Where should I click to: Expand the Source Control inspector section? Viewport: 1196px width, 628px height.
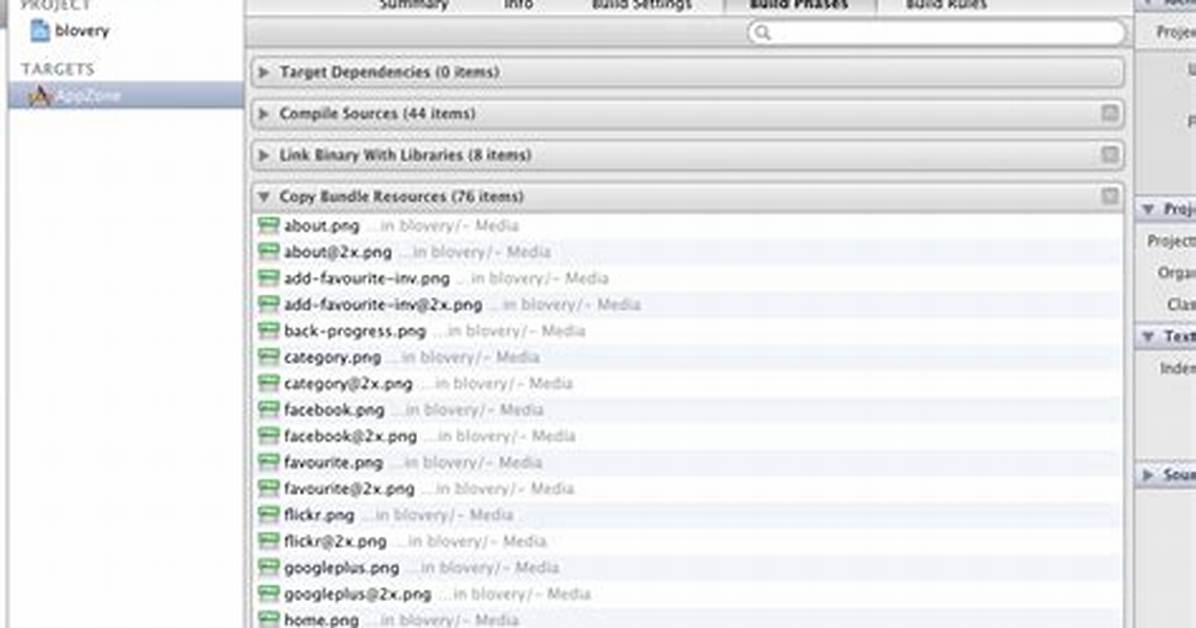point(1148,475)
